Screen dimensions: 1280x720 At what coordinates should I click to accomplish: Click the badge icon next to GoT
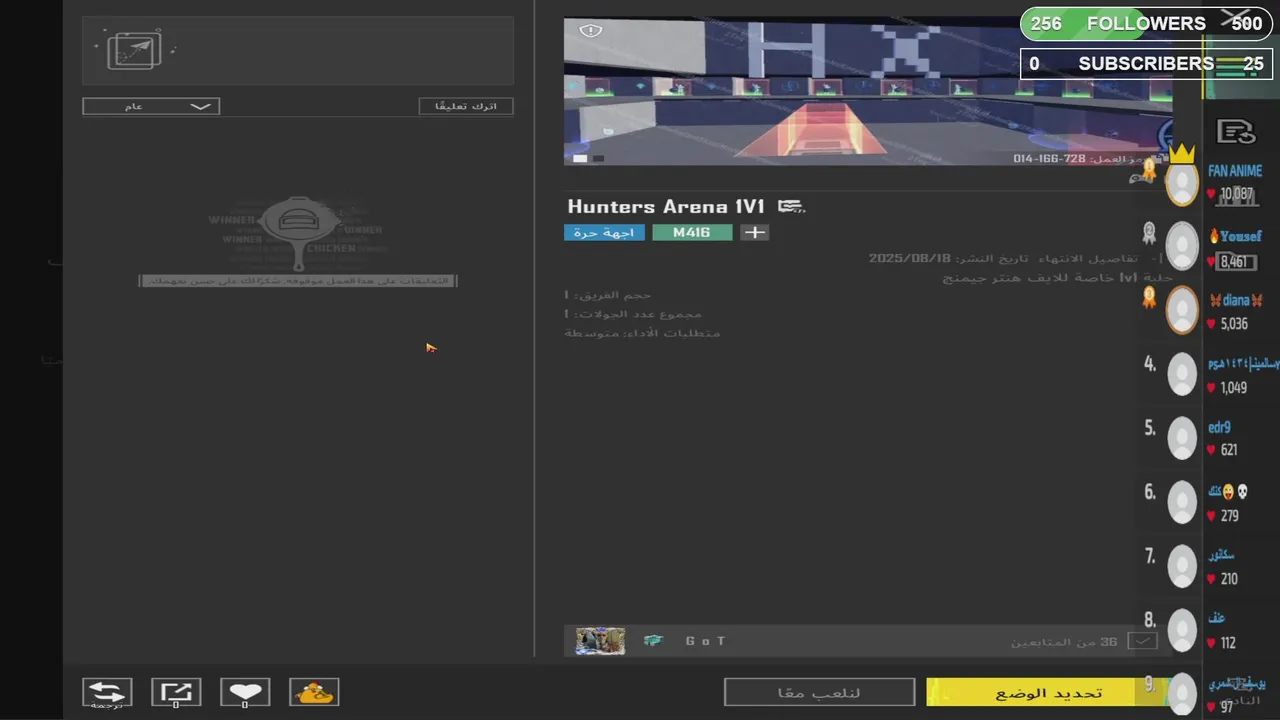tap(653, 641)
